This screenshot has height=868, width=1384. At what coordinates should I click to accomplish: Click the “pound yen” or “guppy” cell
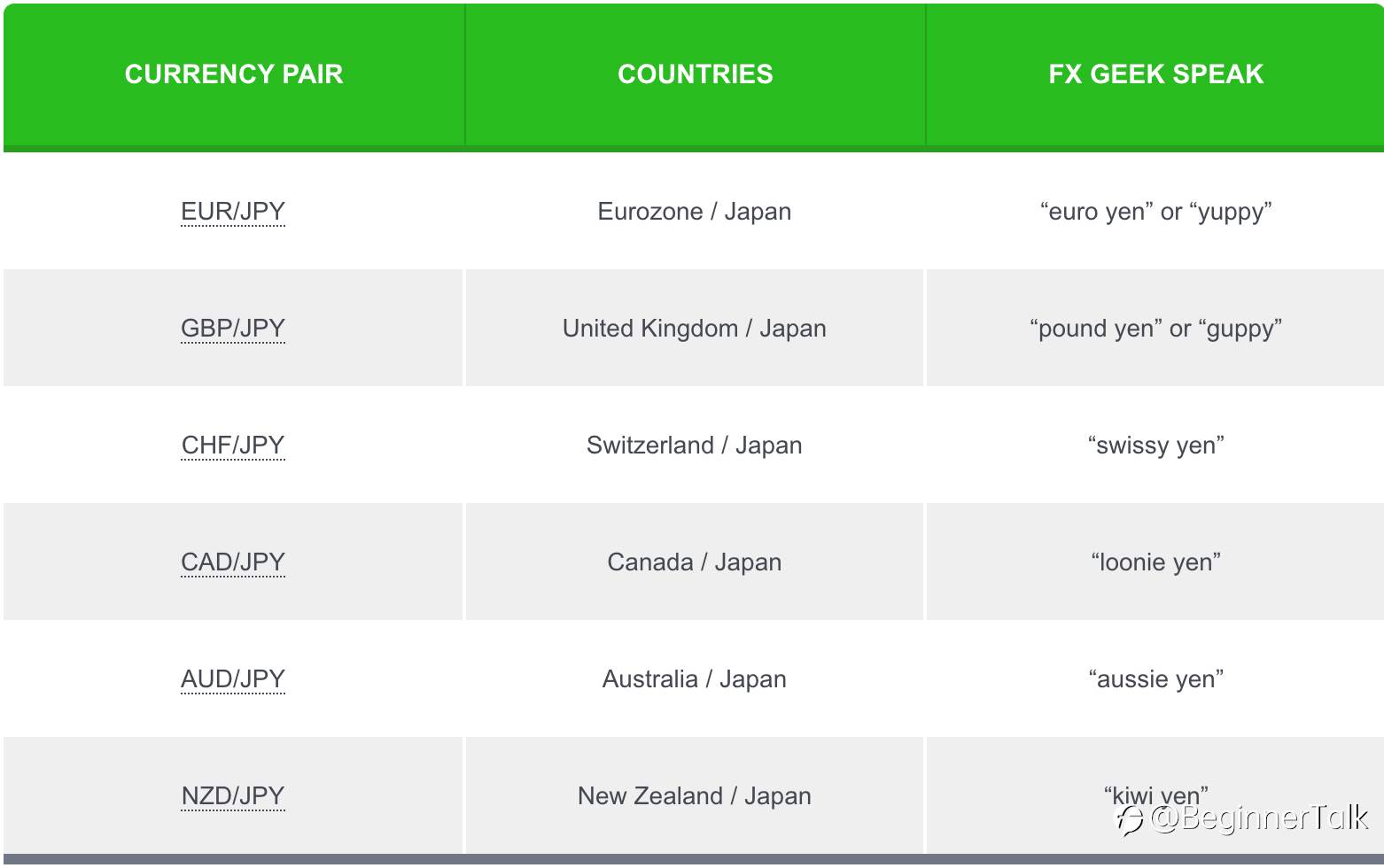1155,329
